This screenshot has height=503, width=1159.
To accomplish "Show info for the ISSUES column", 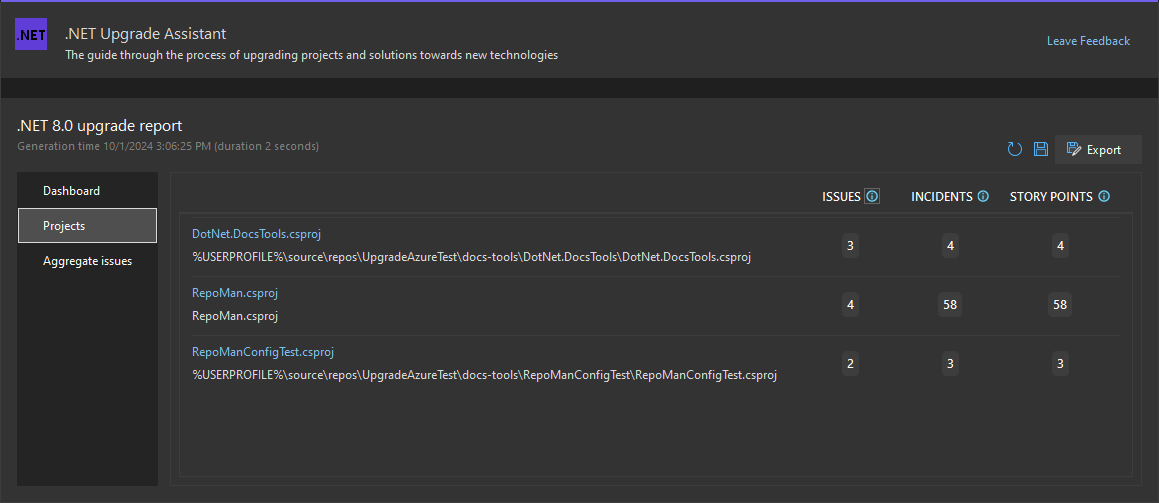I will point(872,196).
